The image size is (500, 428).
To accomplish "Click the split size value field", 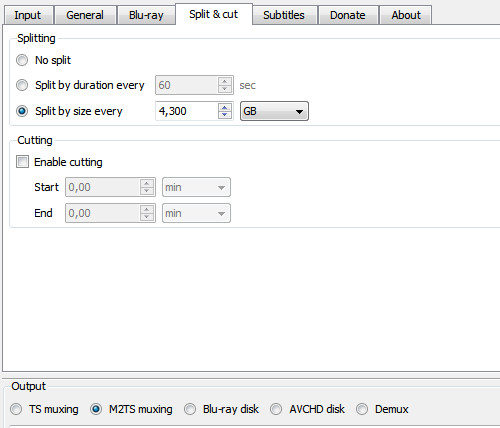I will (187, 111).
